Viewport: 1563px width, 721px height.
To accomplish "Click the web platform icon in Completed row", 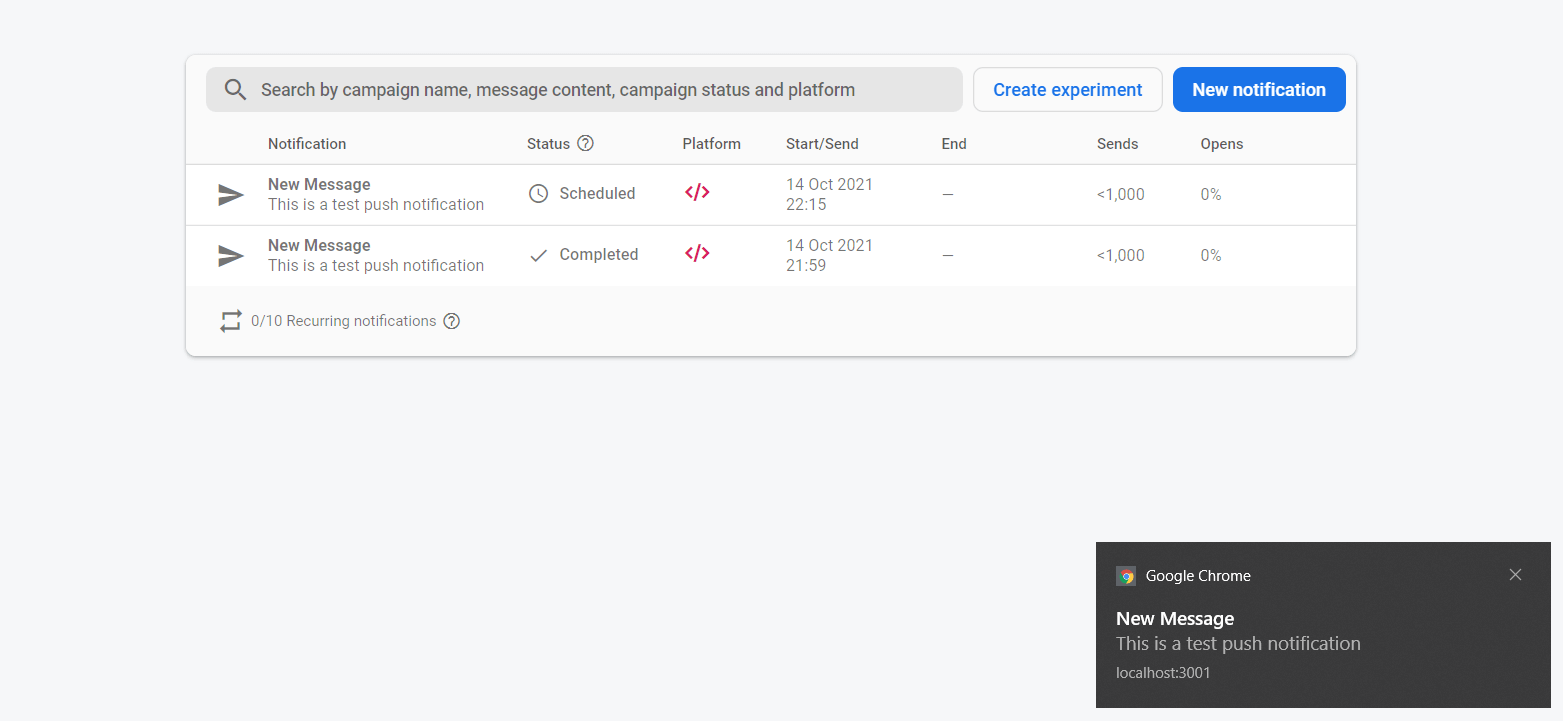I will coord(697,254).
